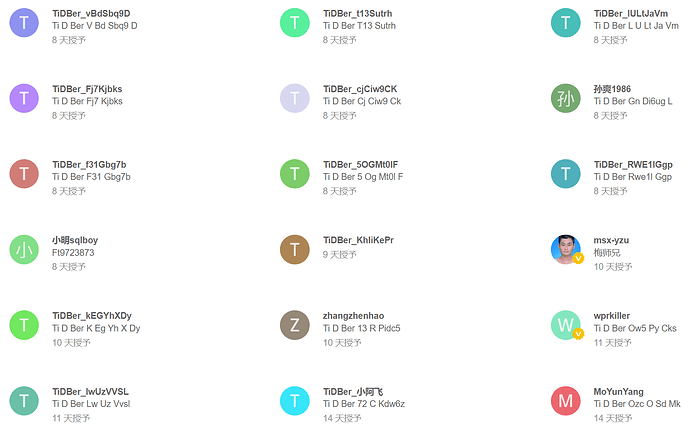
Task: Click the cyan avatar of TiDBer_小阿飞
Action: (295, 400)
